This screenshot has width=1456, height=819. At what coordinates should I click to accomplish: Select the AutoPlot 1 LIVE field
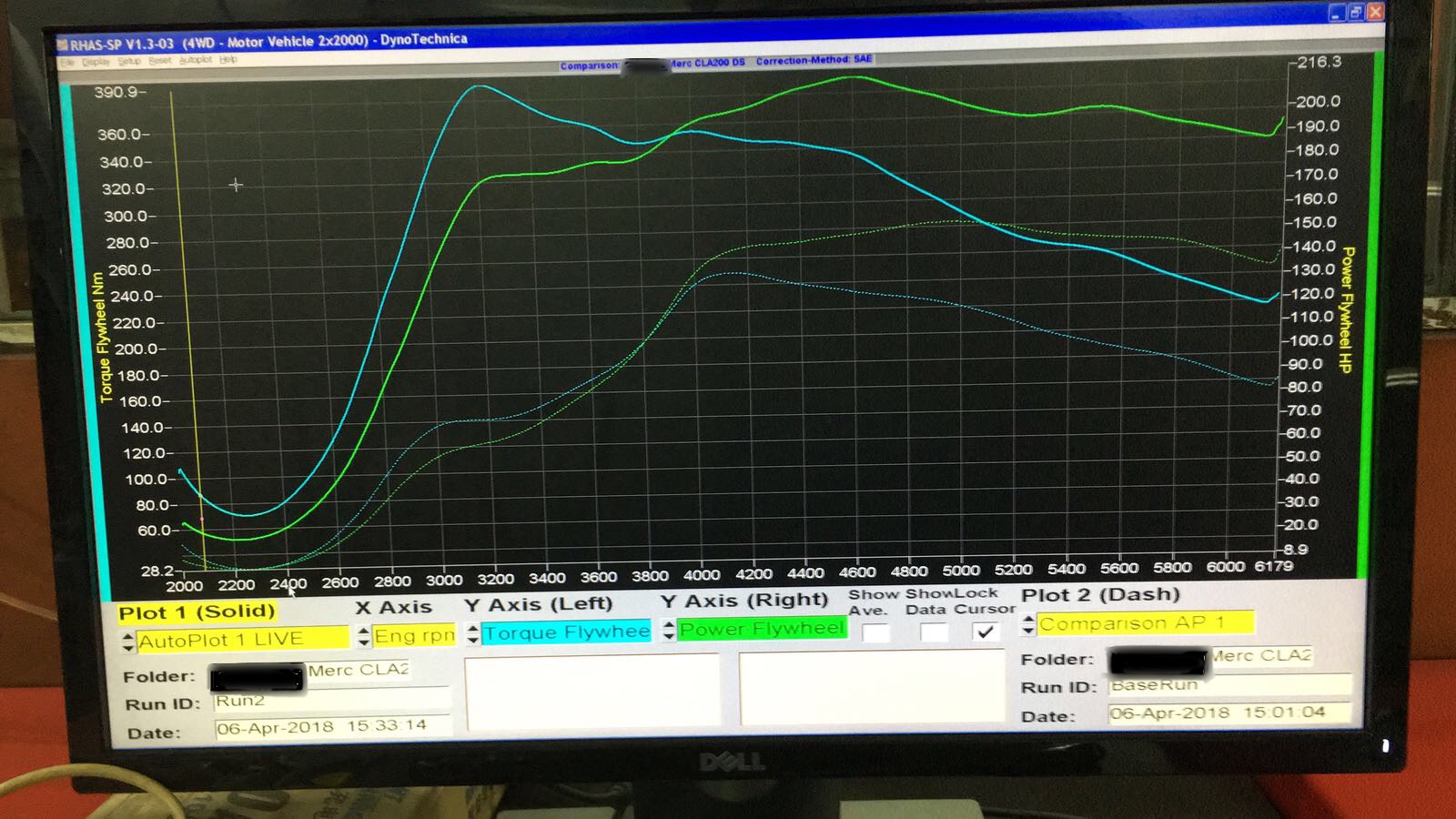coord(242,640)
